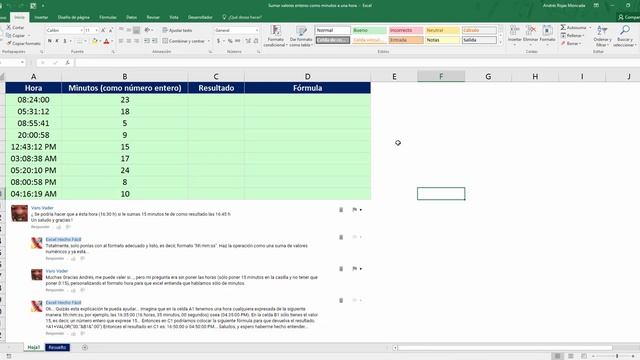Open the General number format dropdown
Screen dimensions: 640x360
257,31
